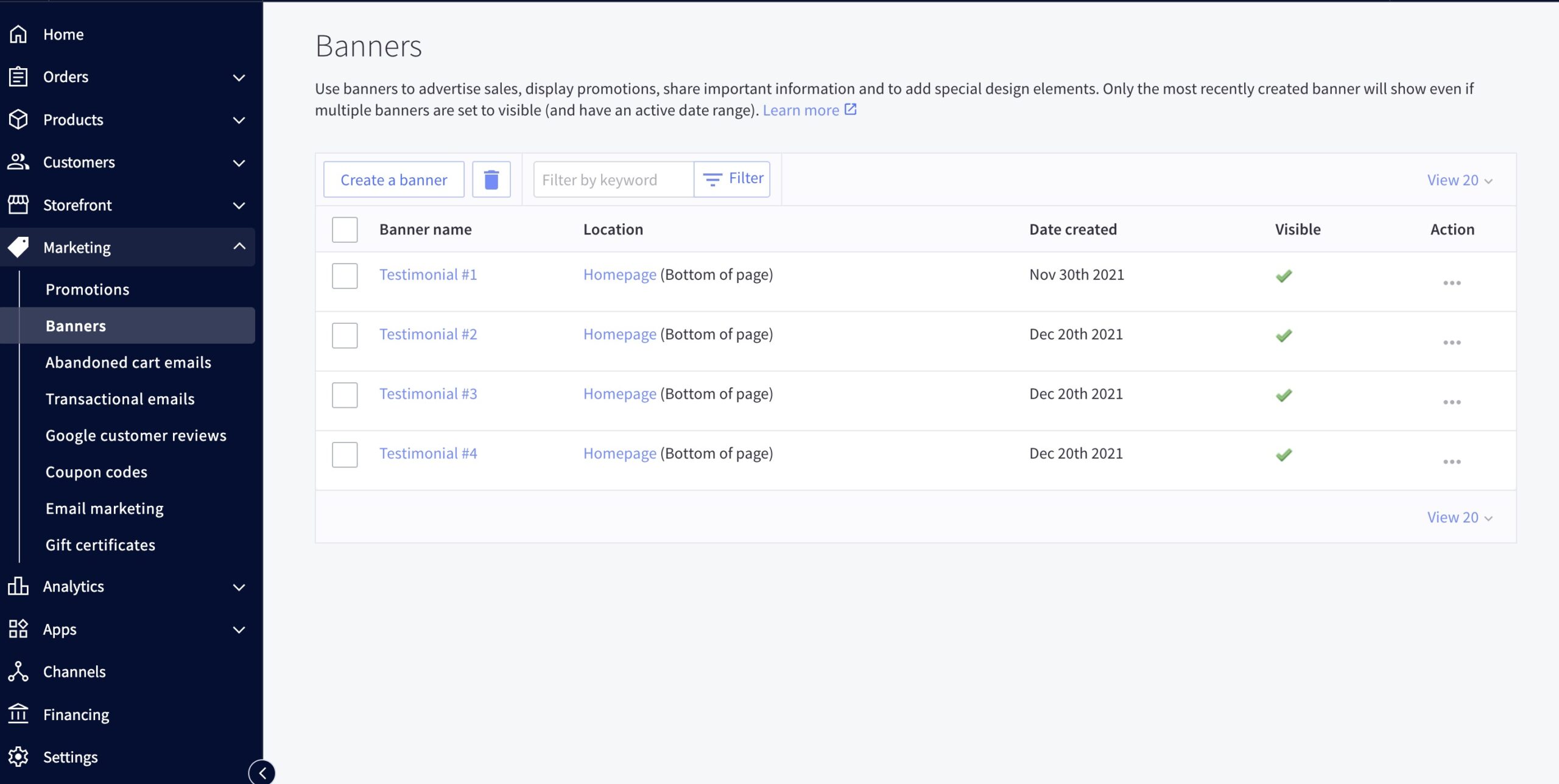Click the Filter by keyword input field
Screen dimensions: 1559x784
click(613, 180)
